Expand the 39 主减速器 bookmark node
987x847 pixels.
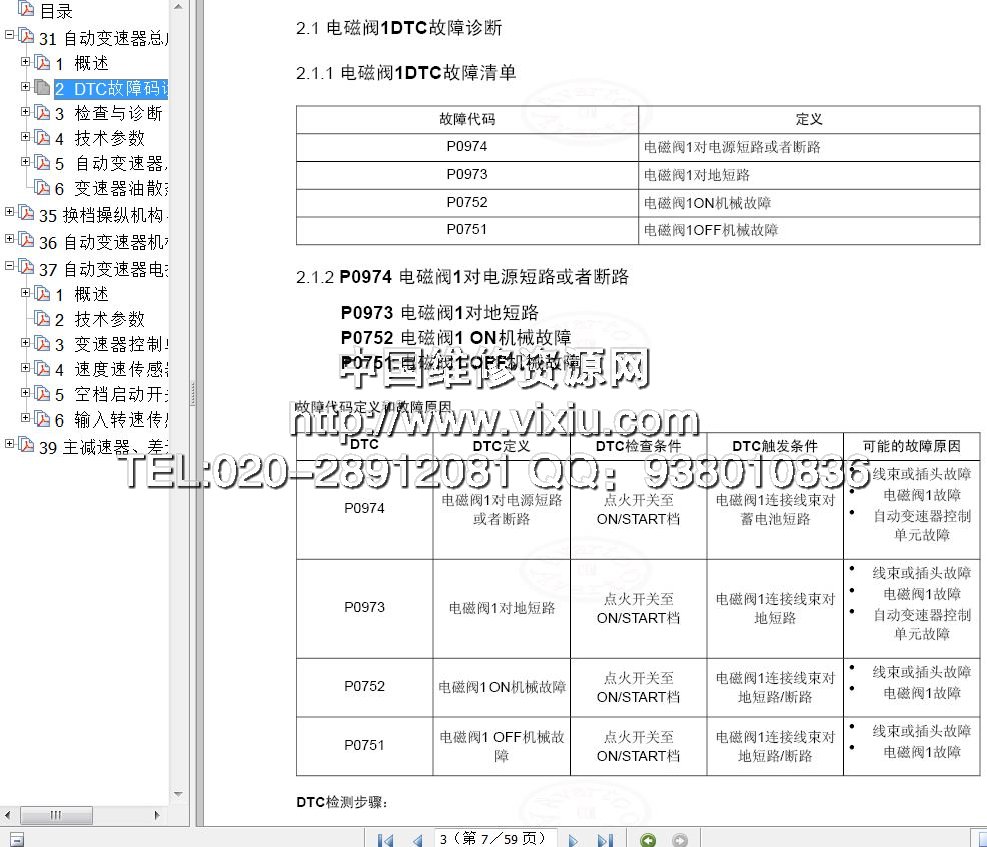10,444
